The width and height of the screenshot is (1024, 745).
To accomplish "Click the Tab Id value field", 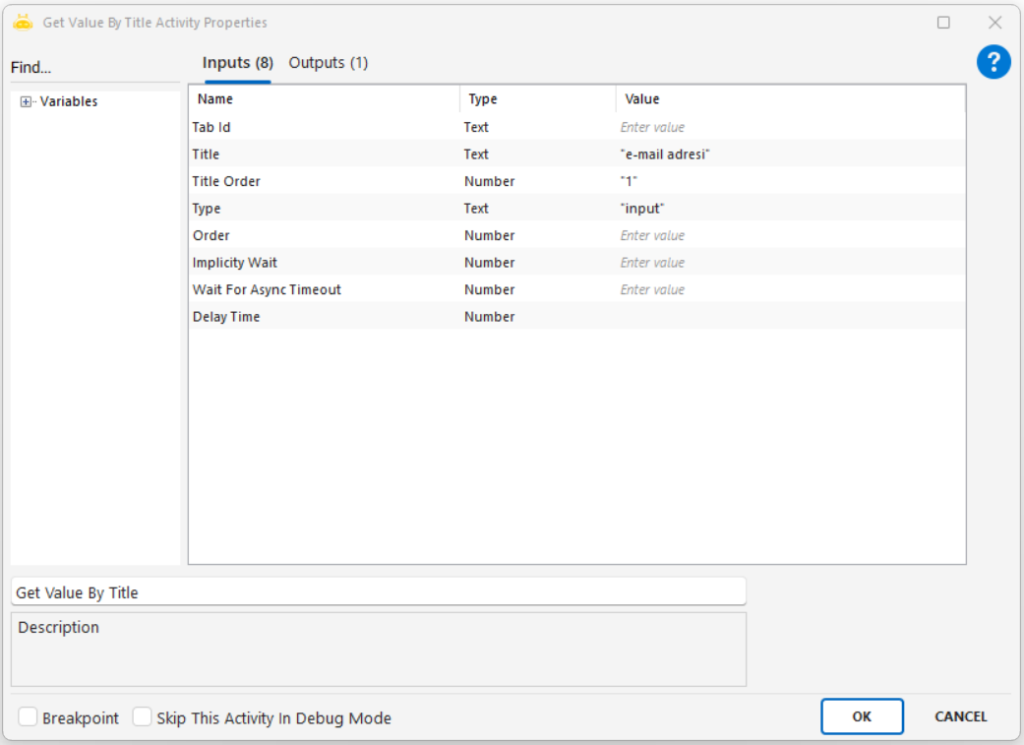I will point(790,128).
